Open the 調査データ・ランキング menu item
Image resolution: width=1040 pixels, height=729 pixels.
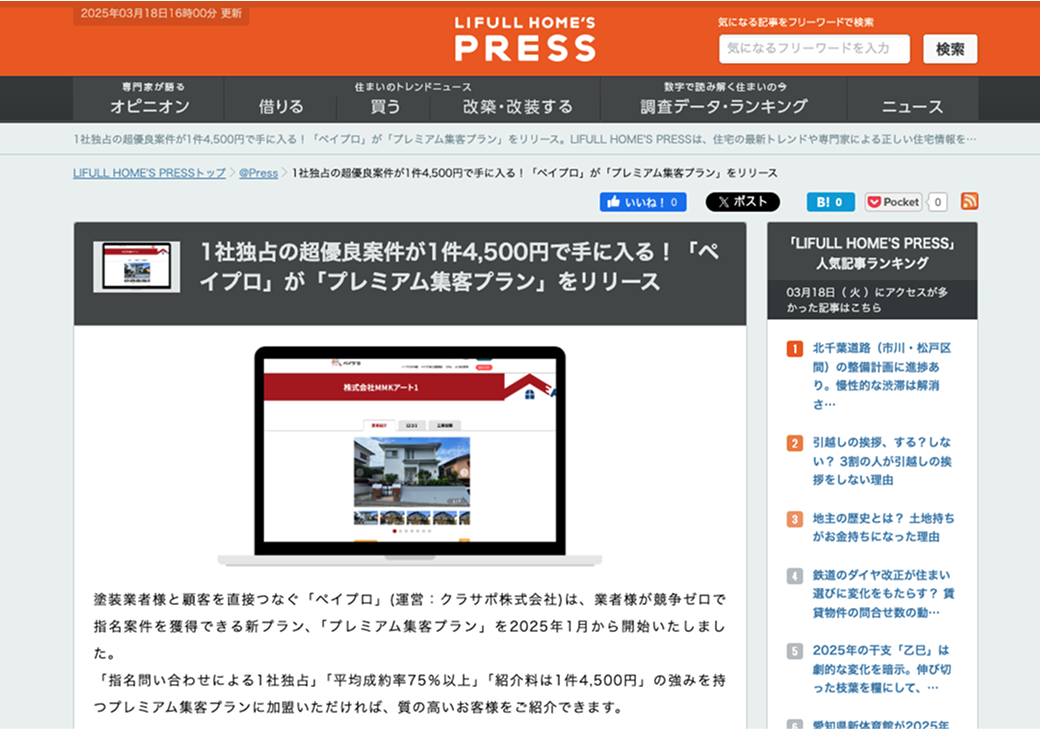click(724, 99)
